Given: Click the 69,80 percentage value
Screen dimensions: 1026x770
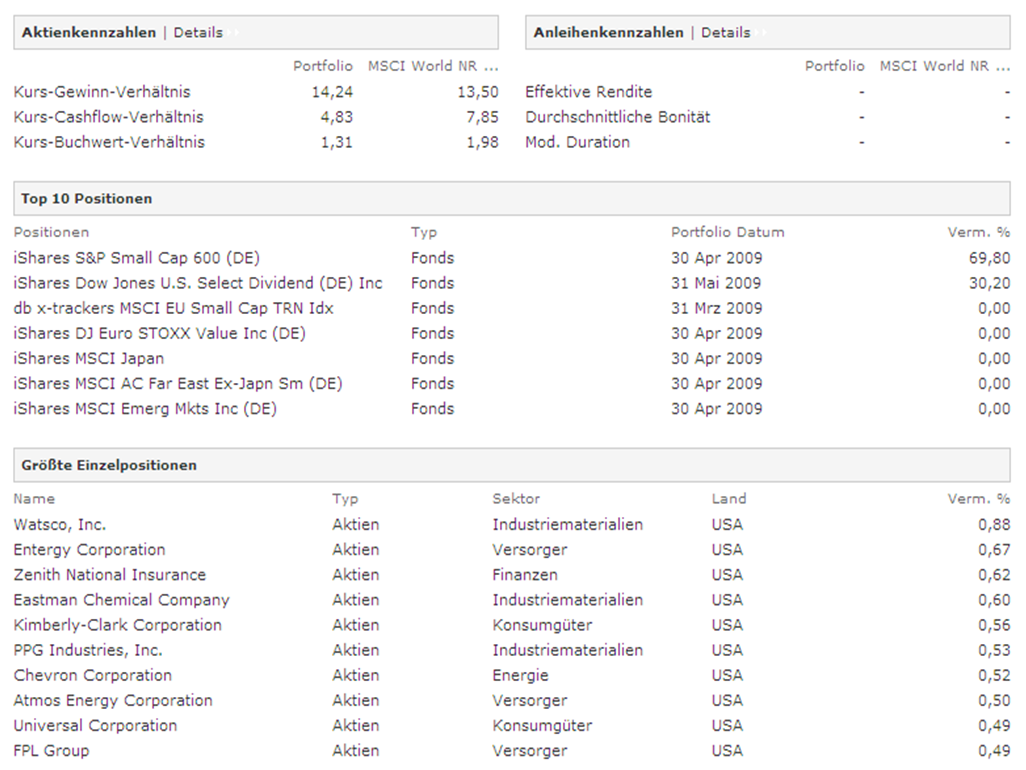Looking at the screenshot, I should 989,258.
